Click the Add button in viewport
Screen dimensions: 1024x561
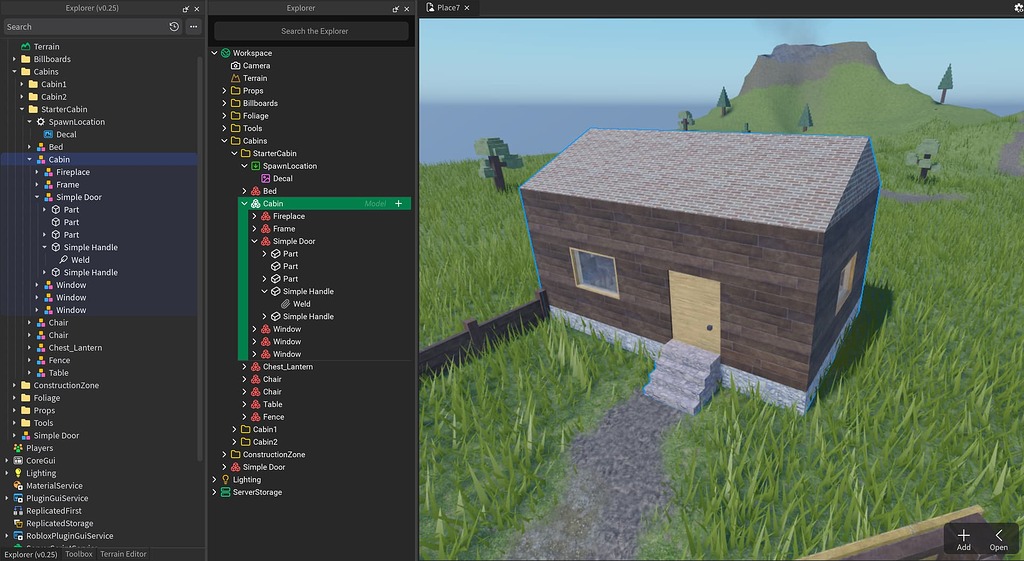click(963, 540)
